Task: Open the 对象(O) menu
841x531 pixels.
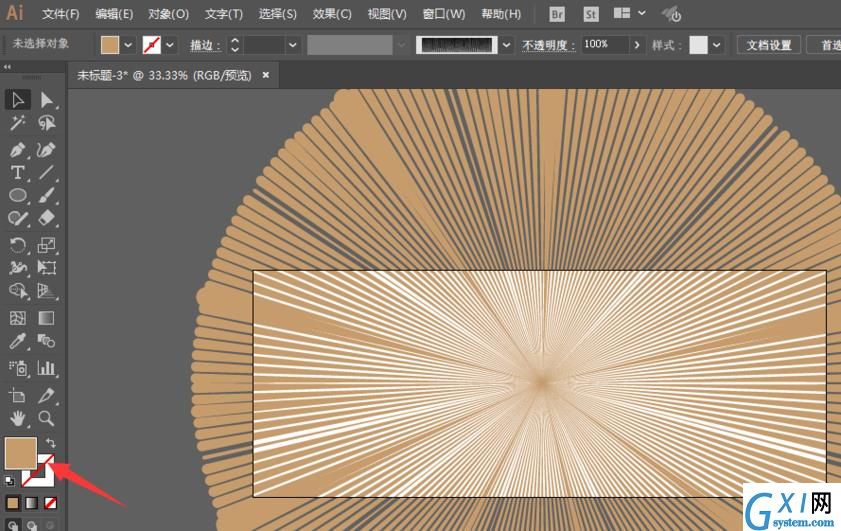Action: 168,14
